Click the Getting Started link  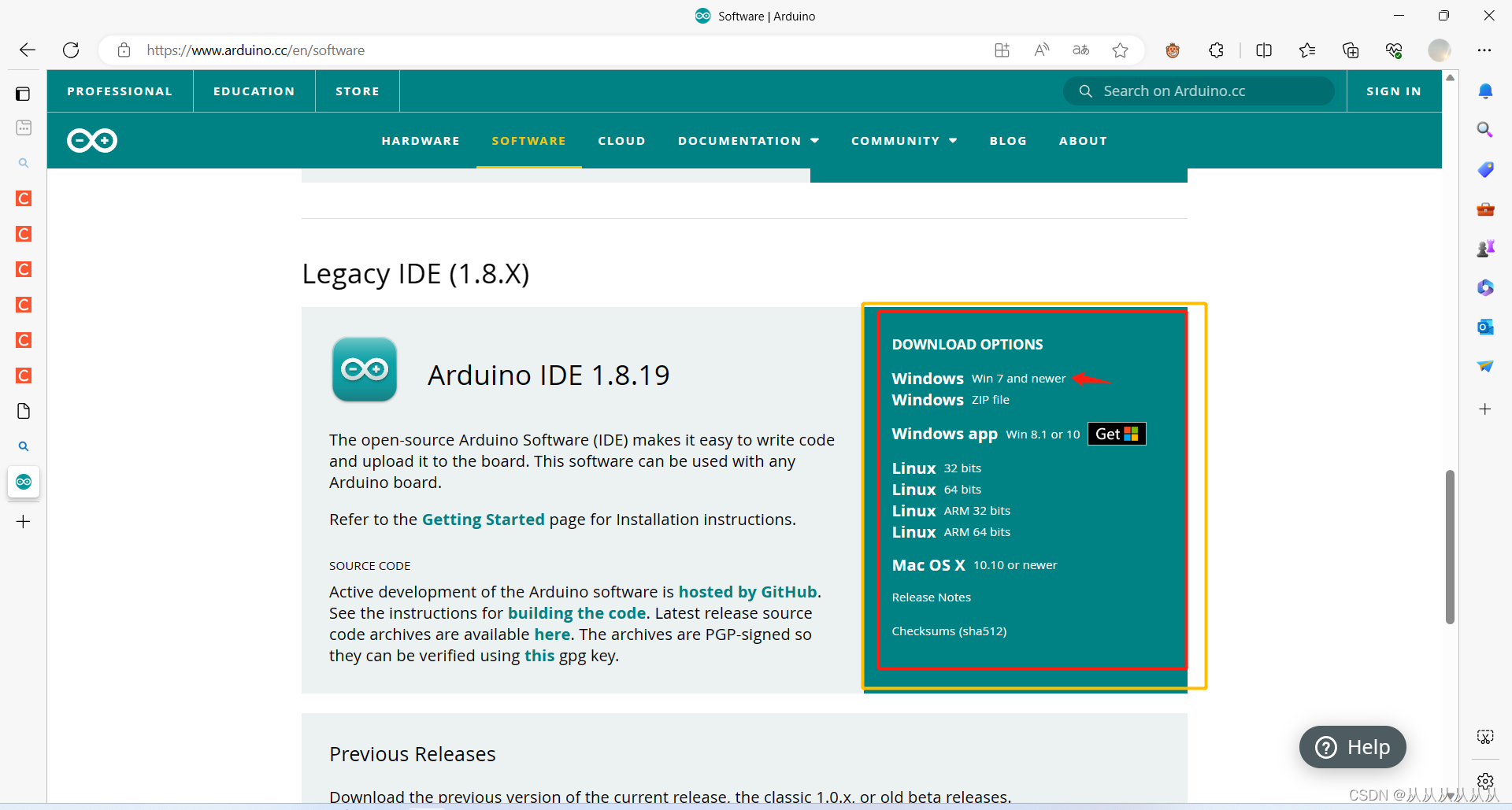tap(483, 519)
